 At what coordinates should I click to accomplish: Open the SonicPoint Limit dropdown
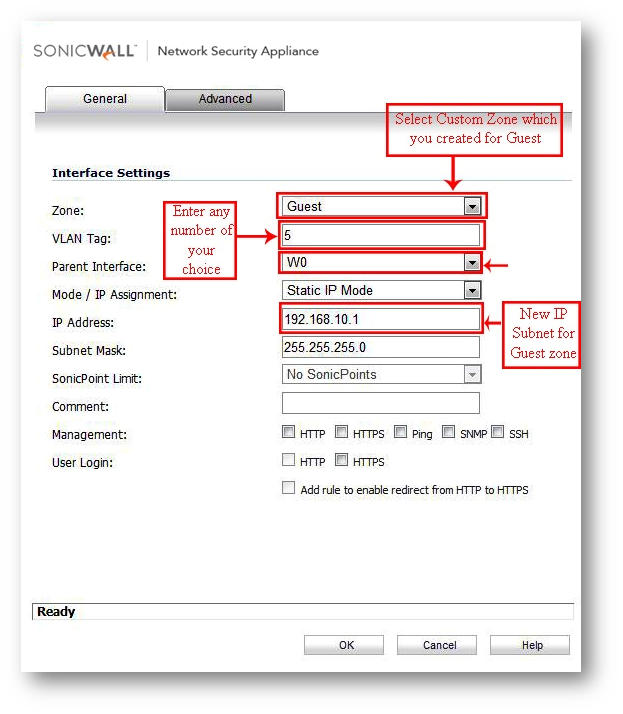pos(381,374)
